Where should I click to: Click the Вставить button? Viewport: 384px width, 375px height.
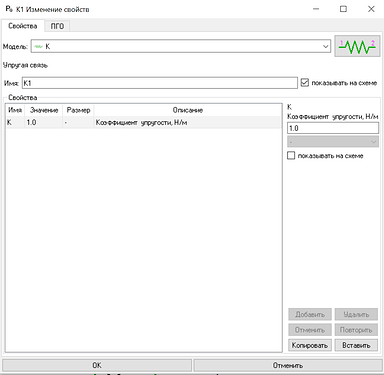(356, 345)
